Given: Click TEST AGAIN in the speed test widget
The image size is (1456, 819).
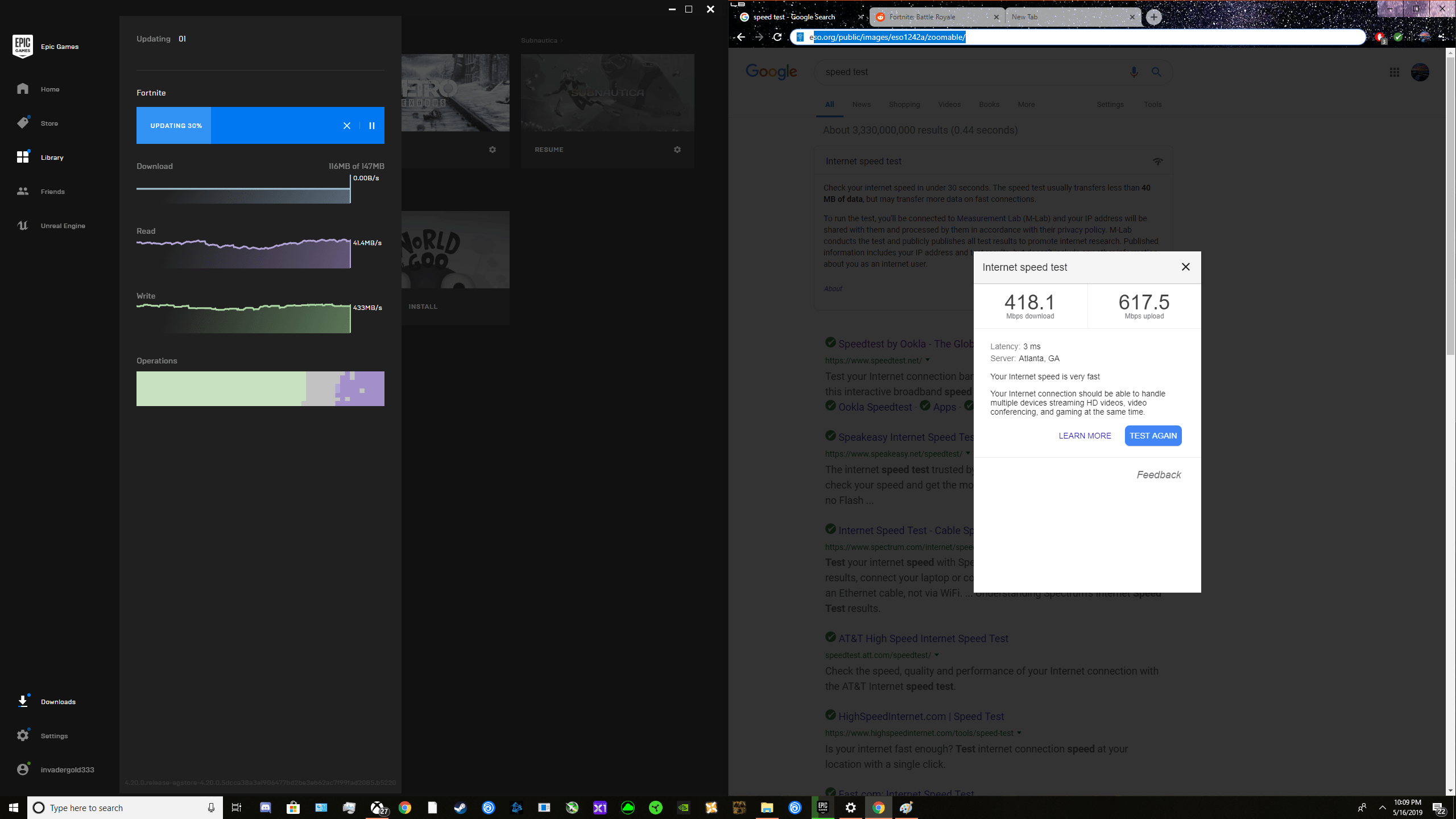Looking at the screenshot, I should pyautogui.click(x=1153, y=435).
